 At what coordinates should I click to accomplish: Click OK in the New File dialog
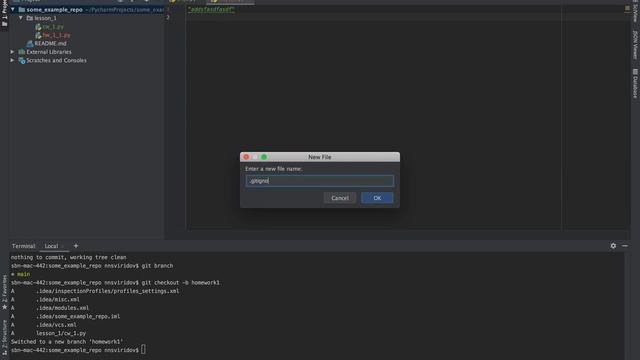pyautogui.click(x=377, y=198)
